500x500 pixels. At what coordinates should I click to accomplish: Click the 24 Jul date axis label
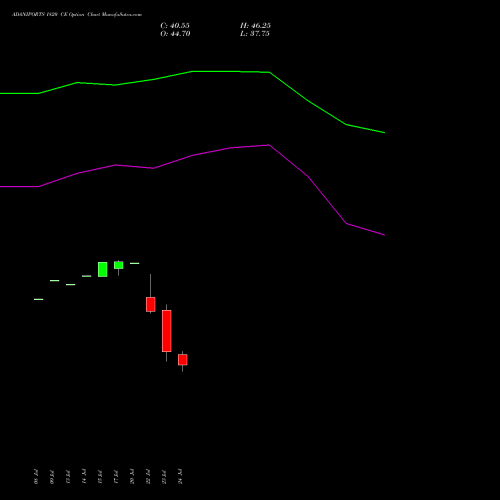coord(180,477)
